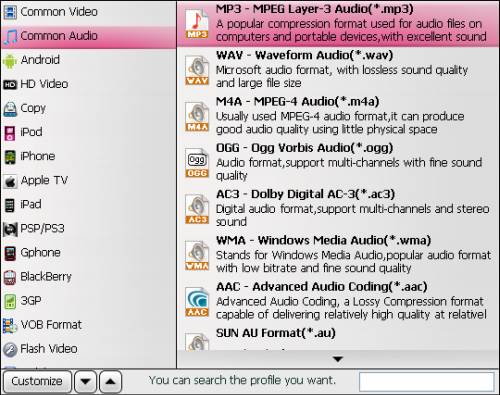
Task: Click the WMA format icon
Action: tap(197, 256)
